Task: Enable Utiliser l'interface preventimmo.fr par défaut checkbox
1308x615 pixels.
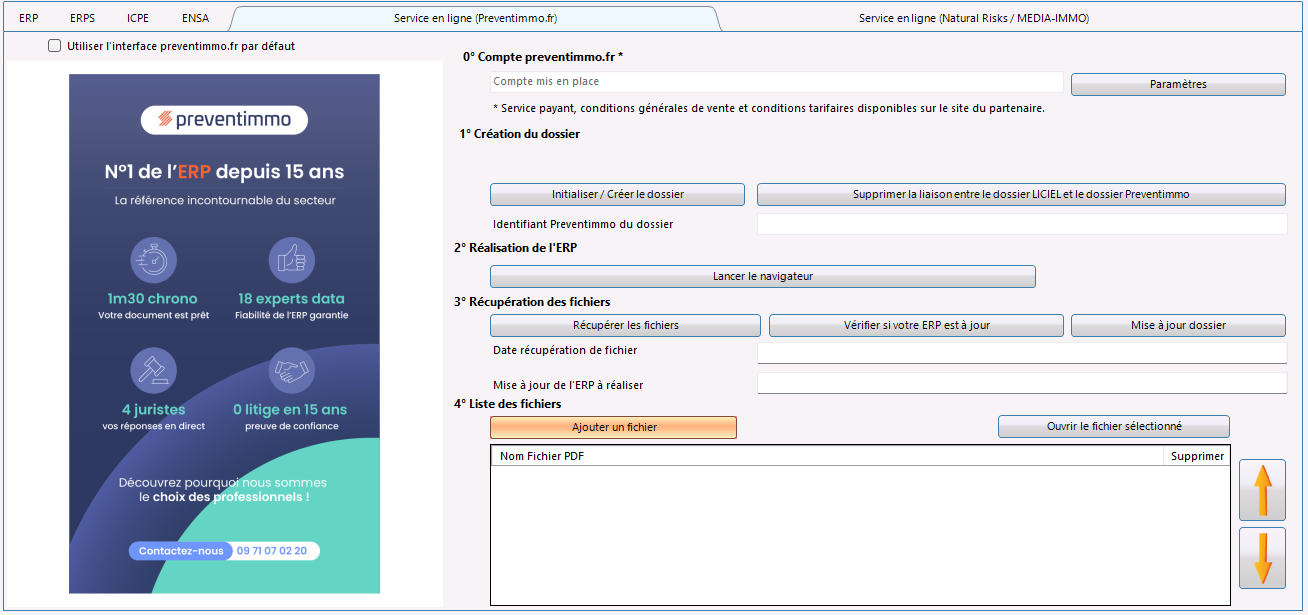Action: pos(55,46)
